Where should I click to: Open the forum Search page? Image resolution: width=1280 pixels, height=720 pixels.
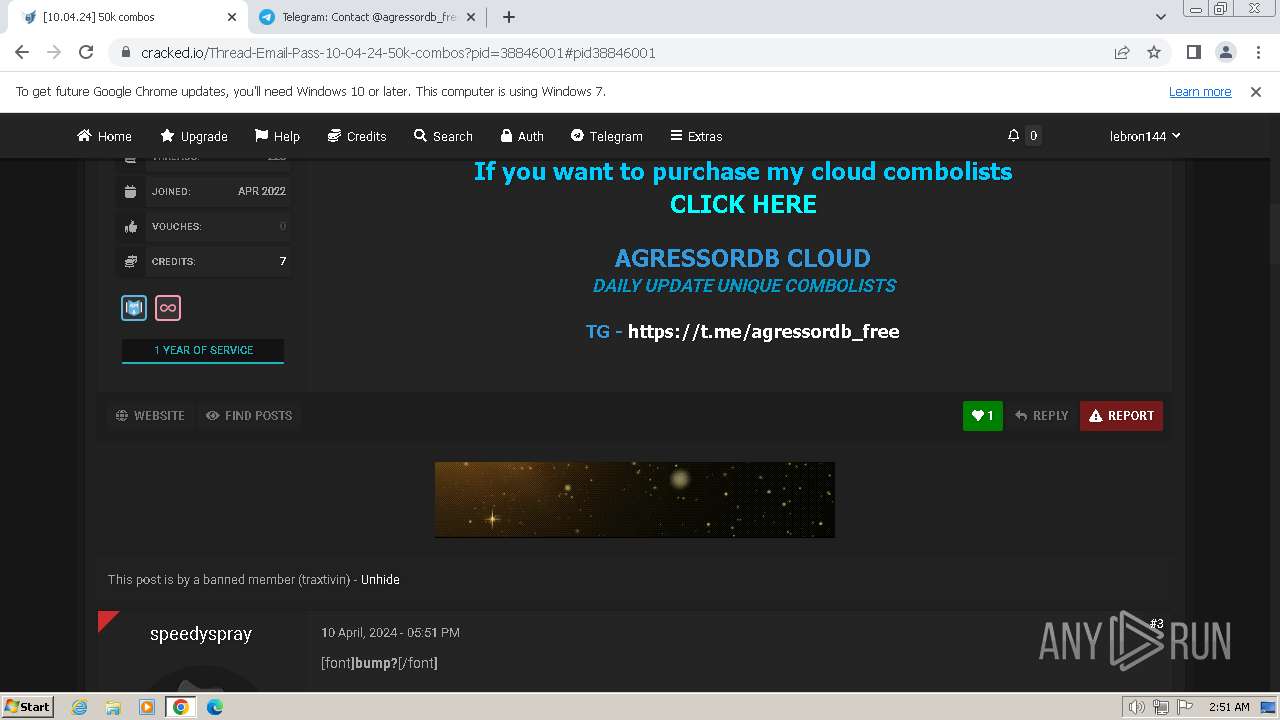point(443,136)
